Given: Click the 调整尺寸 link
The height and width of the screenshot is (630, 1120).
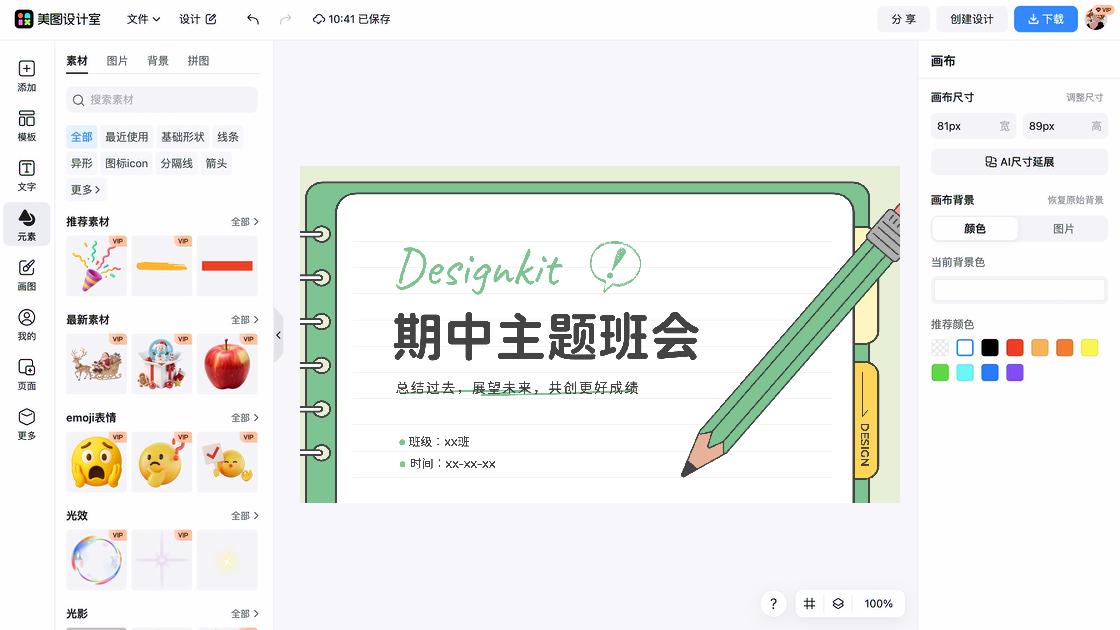Looking at the screenshot, I should [1084, 98].
